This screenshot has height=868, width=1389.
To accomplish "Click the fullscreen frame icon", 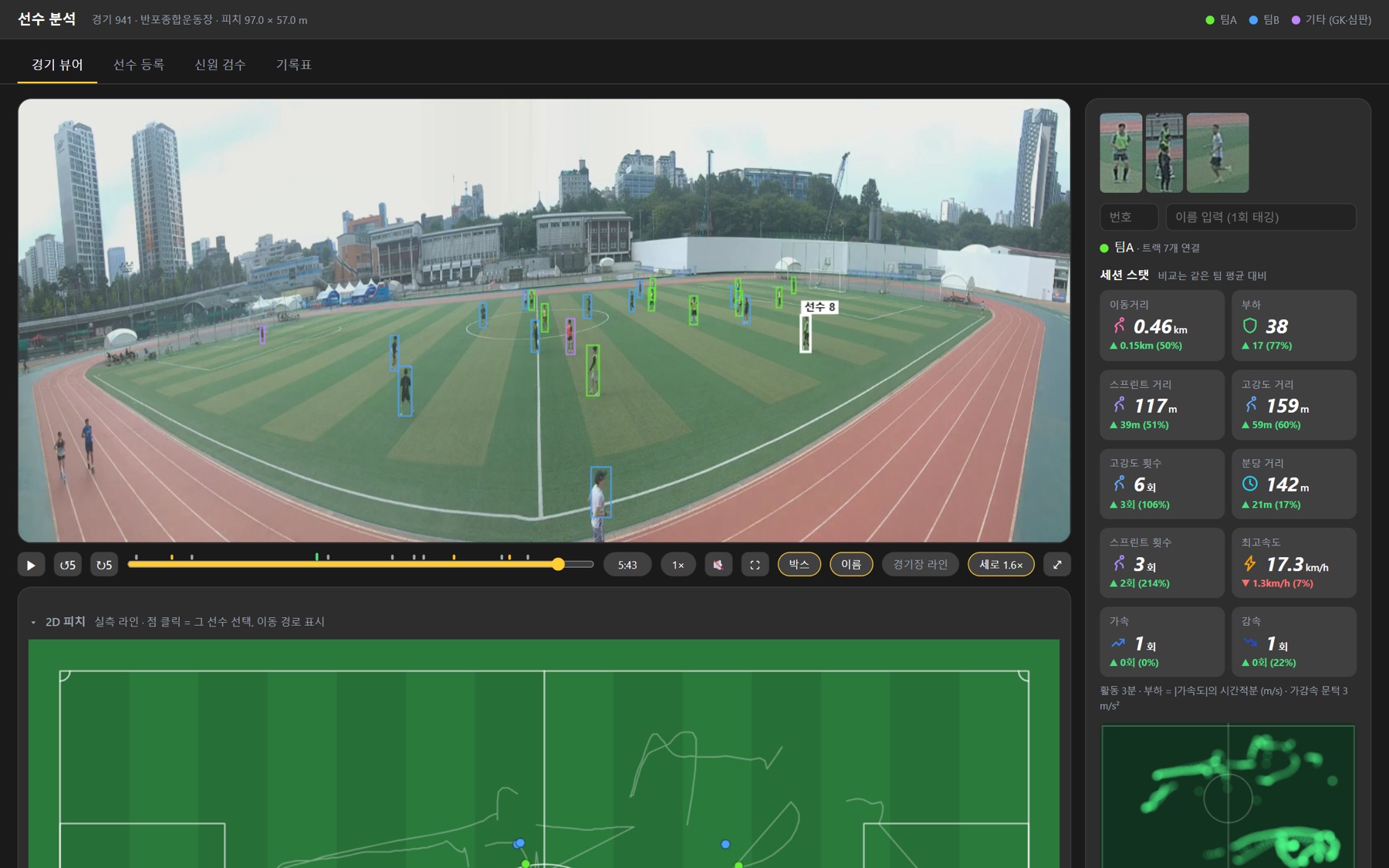I will pos(755,565).
